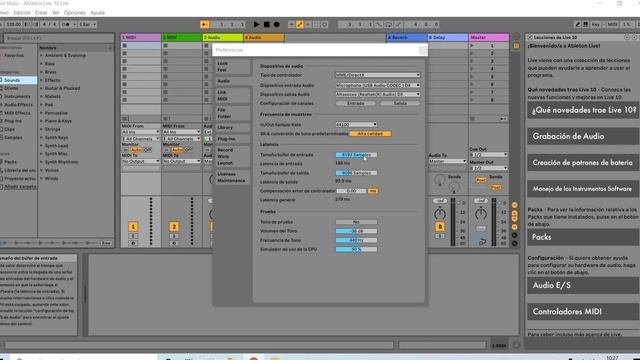Viewport: 640px width, 360px height.
Task: Select Plug-ins category in browser
Action: [x=13, y=121]
